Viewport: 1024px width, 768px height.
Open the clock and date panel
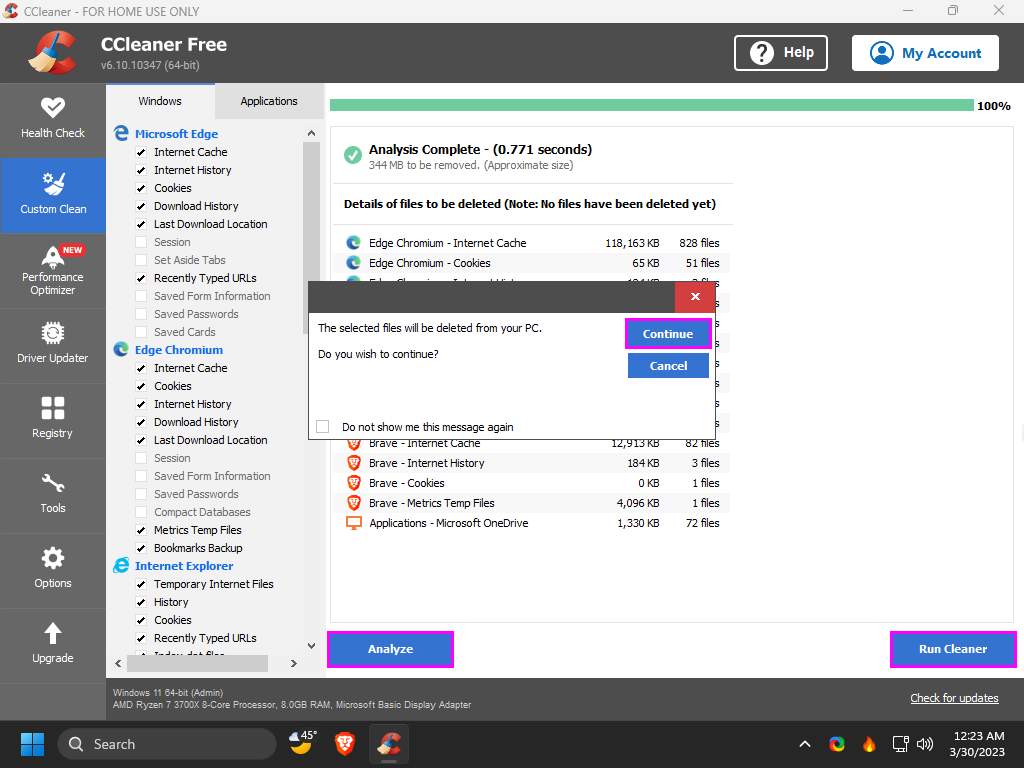pyautogui.click(x=977, y=744)
